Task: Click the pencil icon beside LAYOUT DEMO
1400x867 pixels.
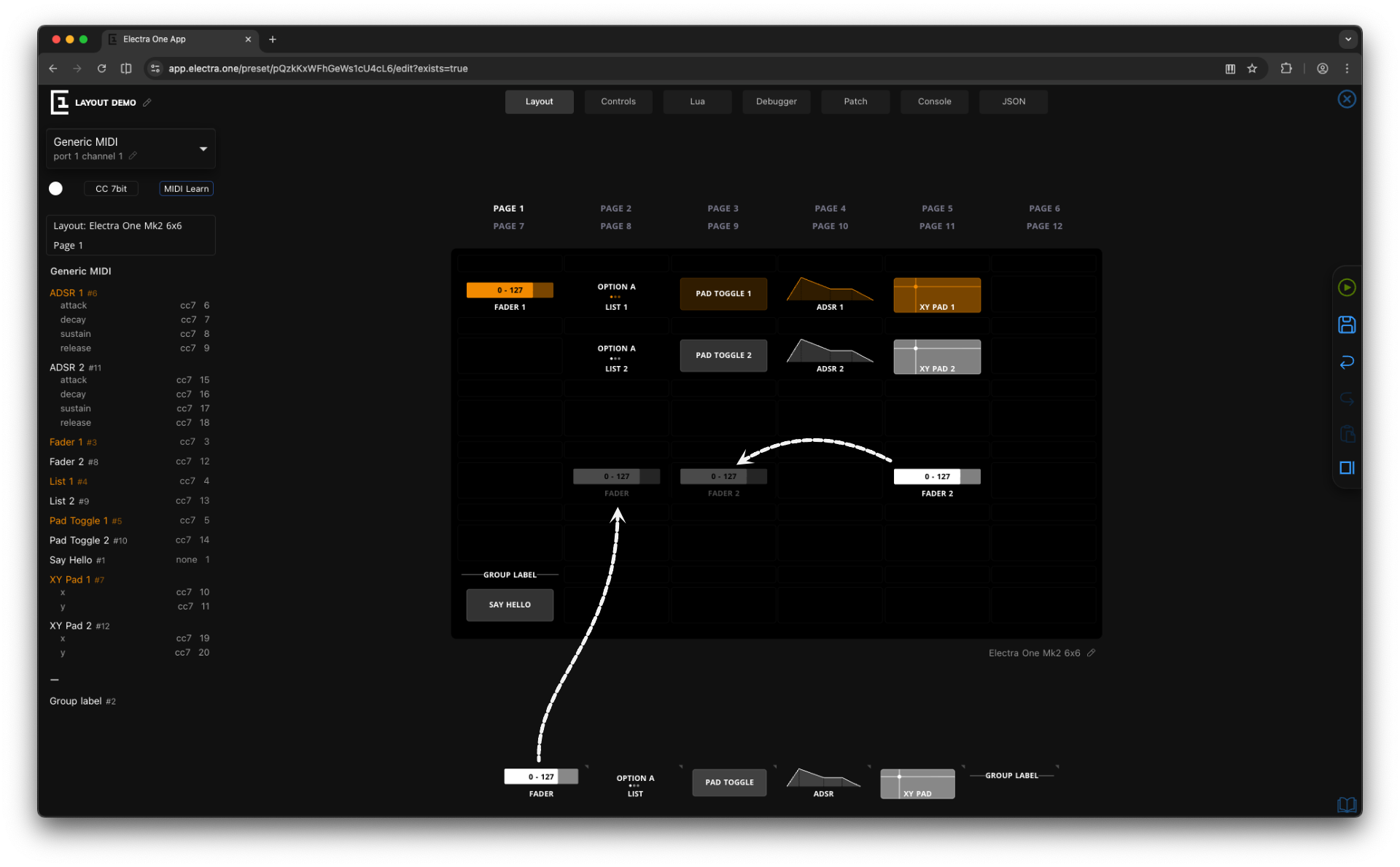Action: (x=147, y=103)
